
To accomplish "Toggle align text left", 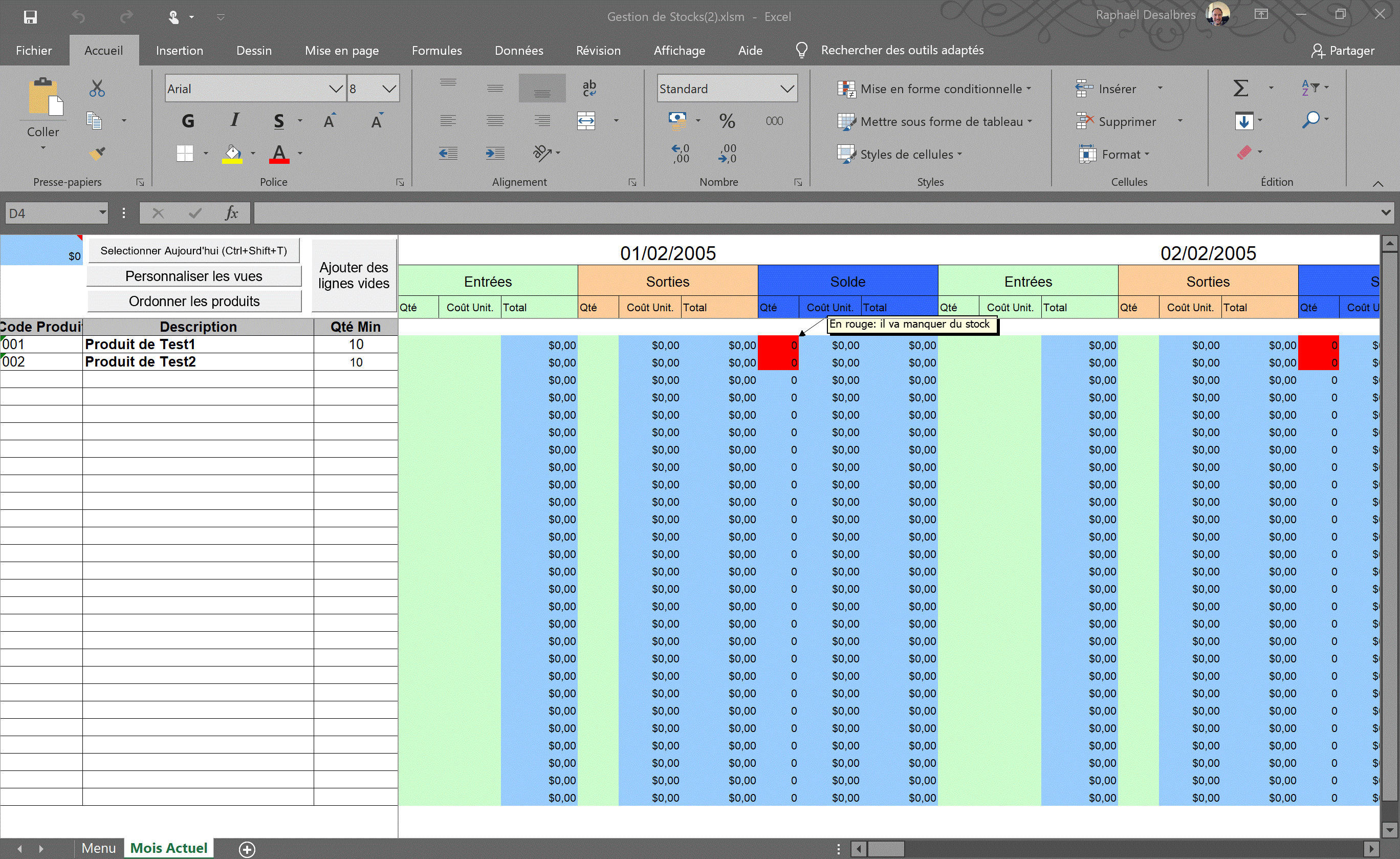I will tap(448, 120).
